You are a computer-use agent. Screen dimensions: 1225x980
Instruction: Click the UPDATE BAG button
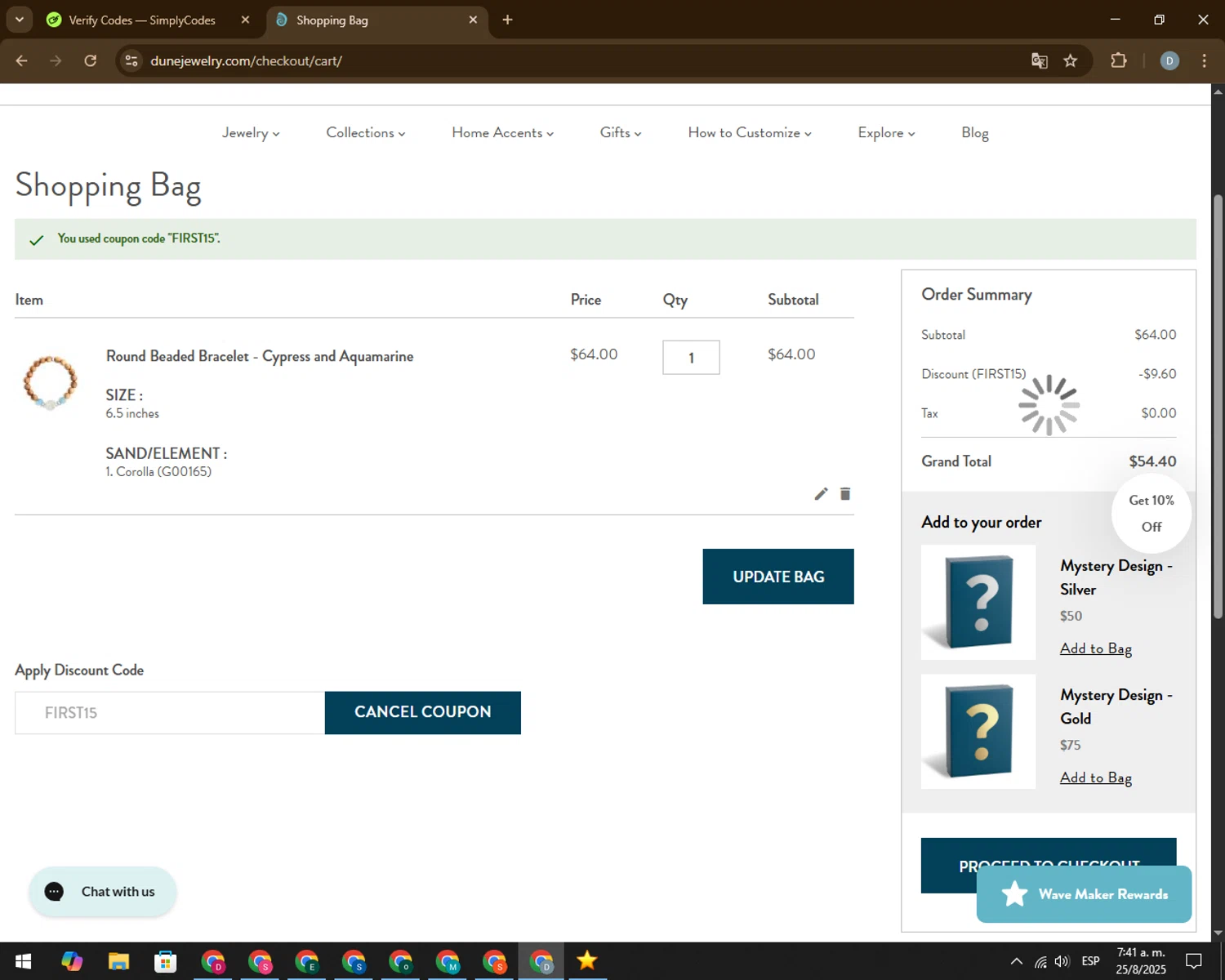pos(778,577)
